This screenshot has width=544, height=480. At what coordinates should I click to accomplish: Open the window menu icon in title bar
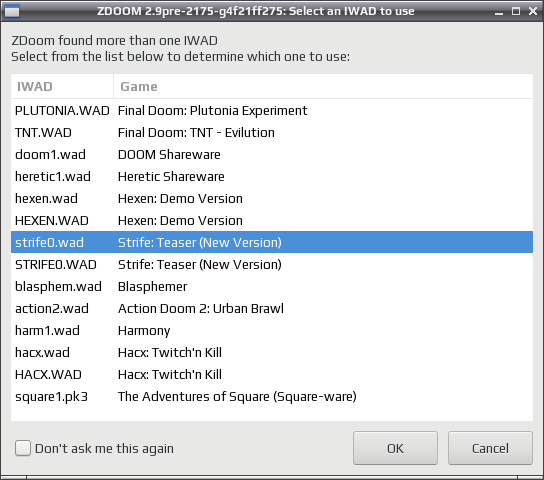(11, 11)
